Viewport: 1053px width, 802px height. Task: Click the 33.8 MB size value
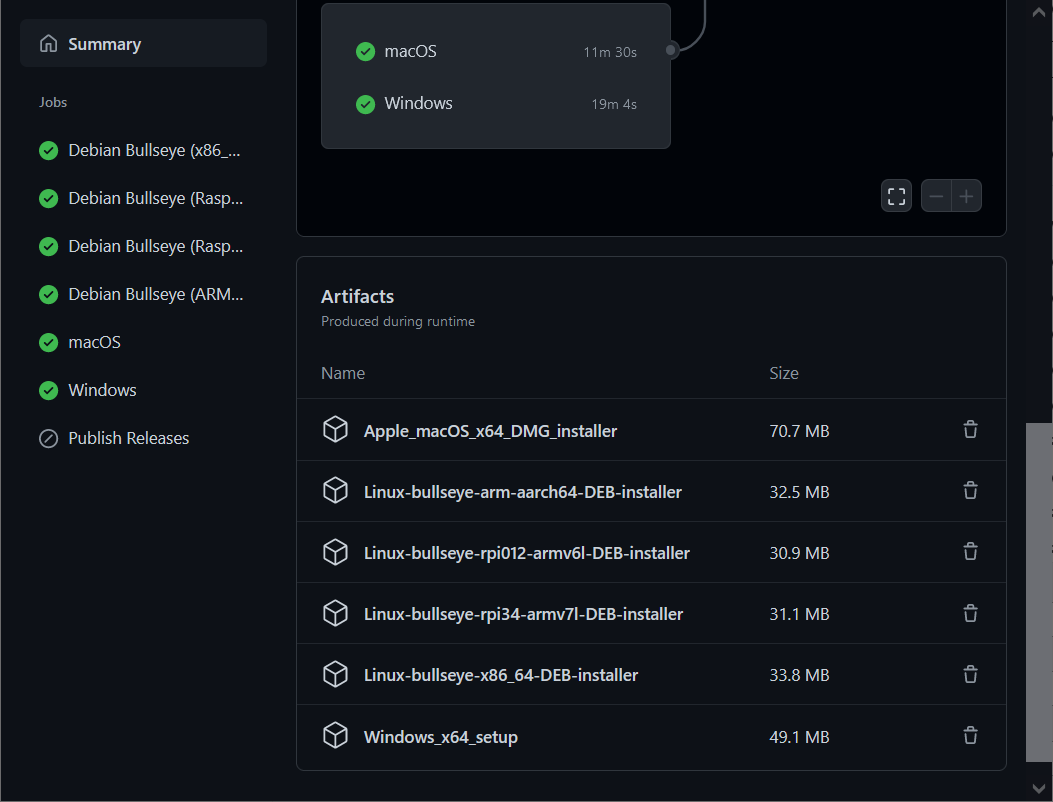tap(799, 675)
